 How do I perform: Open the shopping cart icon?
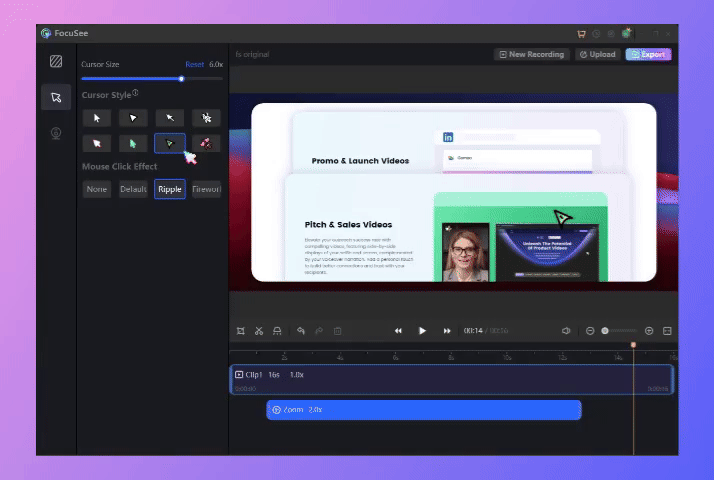581,33
